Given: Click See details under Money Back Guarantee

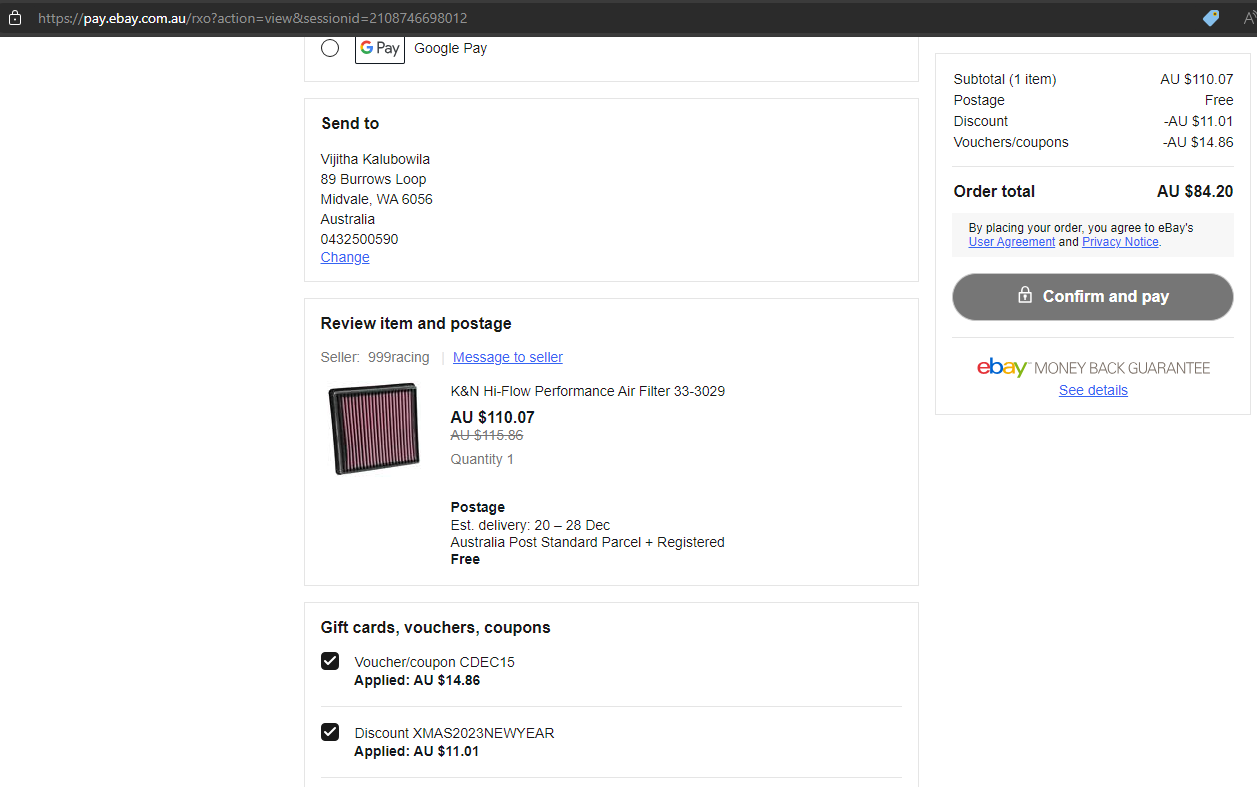Looking at the screenshot, I should click(x=1093, y=390).
